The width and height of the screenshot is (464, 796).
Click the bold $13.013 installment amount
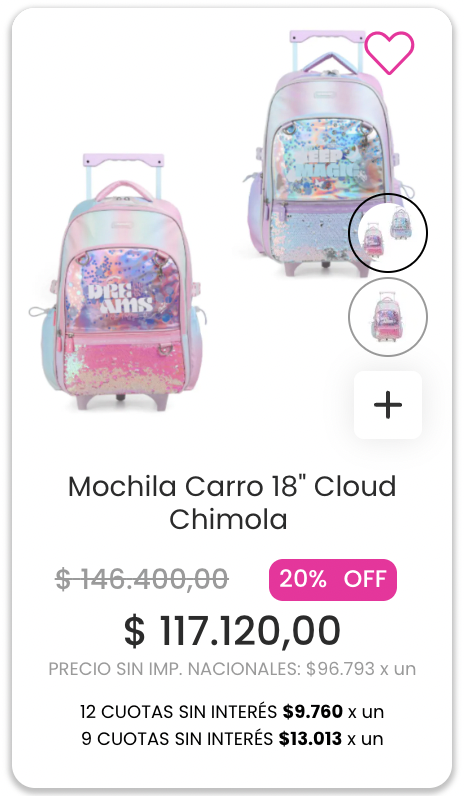310,739
